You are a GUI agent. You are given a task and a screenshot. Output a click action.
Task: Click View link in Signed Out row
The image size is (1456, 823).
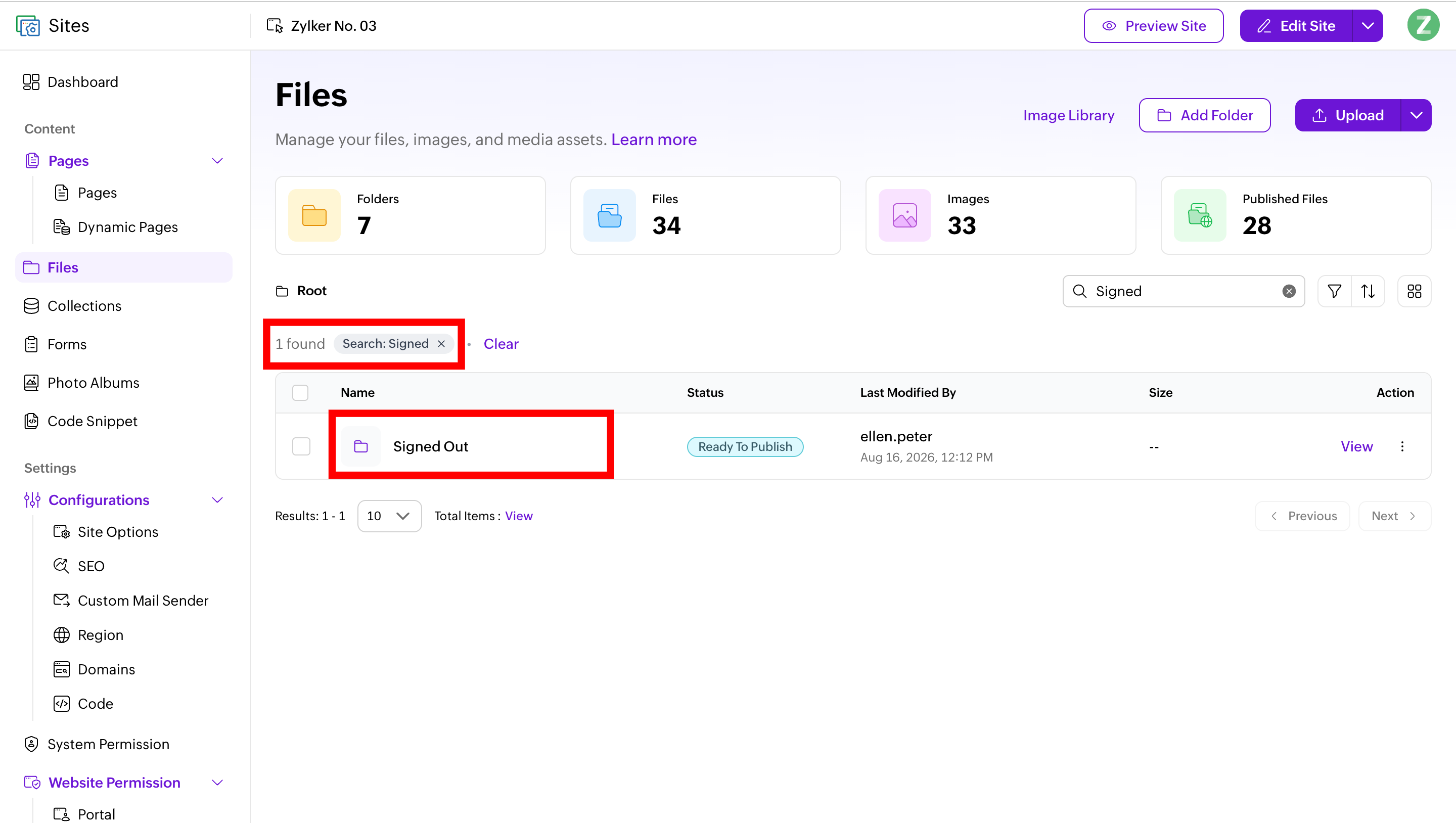[1356, 446]
